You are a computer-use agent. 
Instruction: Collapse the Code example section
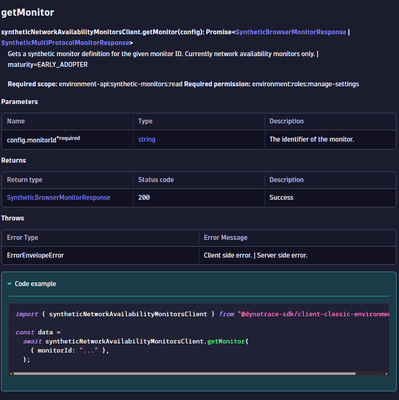click(x=32, y=284)
